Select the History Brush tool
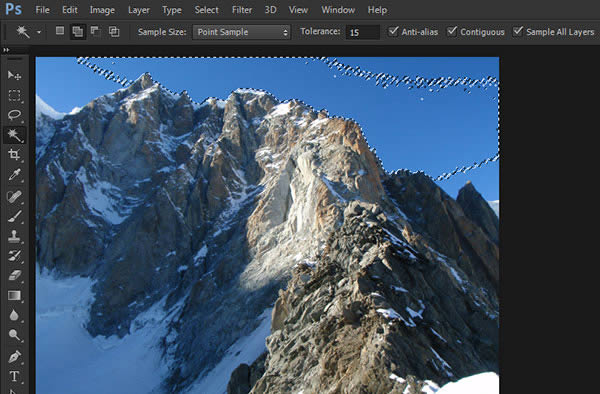 click(14, 256)
